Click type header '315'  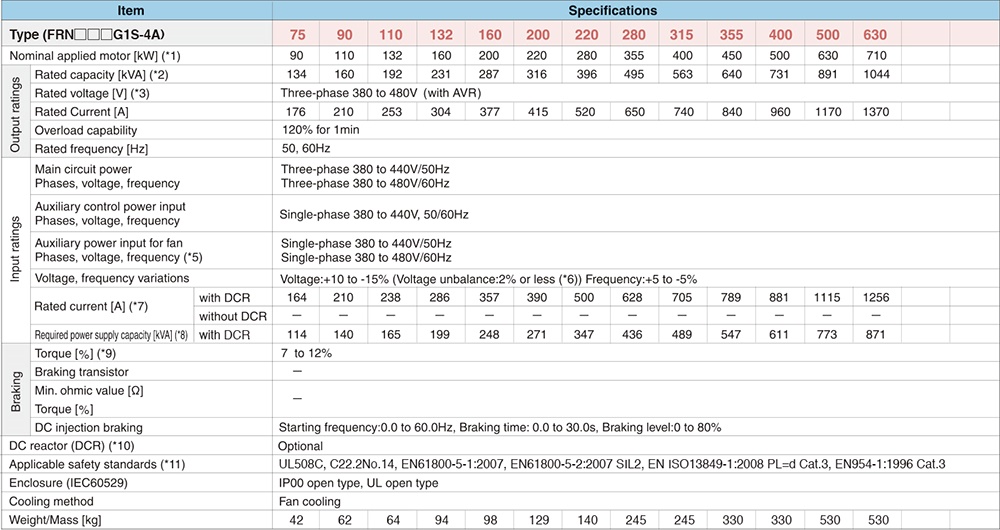tap(682, 35)
